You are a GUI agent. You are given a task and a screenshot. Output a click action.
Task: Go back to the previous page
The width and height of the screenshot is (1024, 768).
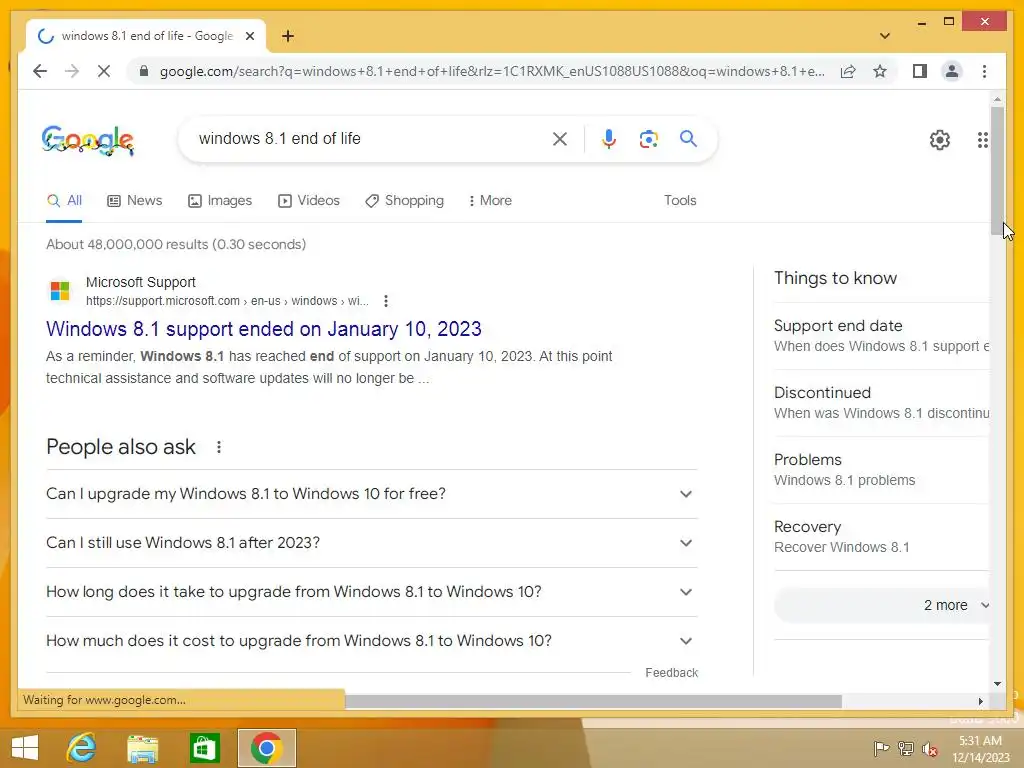40,71
